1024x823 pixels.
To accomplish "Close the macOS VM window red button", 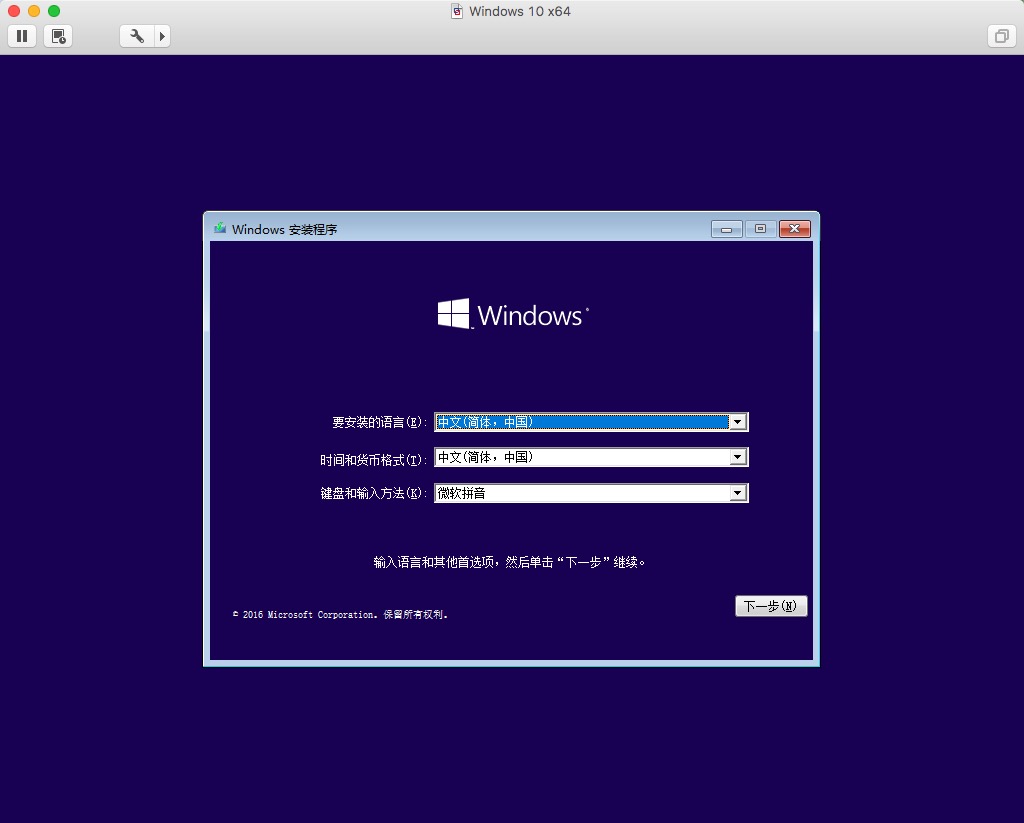I will click(14, 11).
